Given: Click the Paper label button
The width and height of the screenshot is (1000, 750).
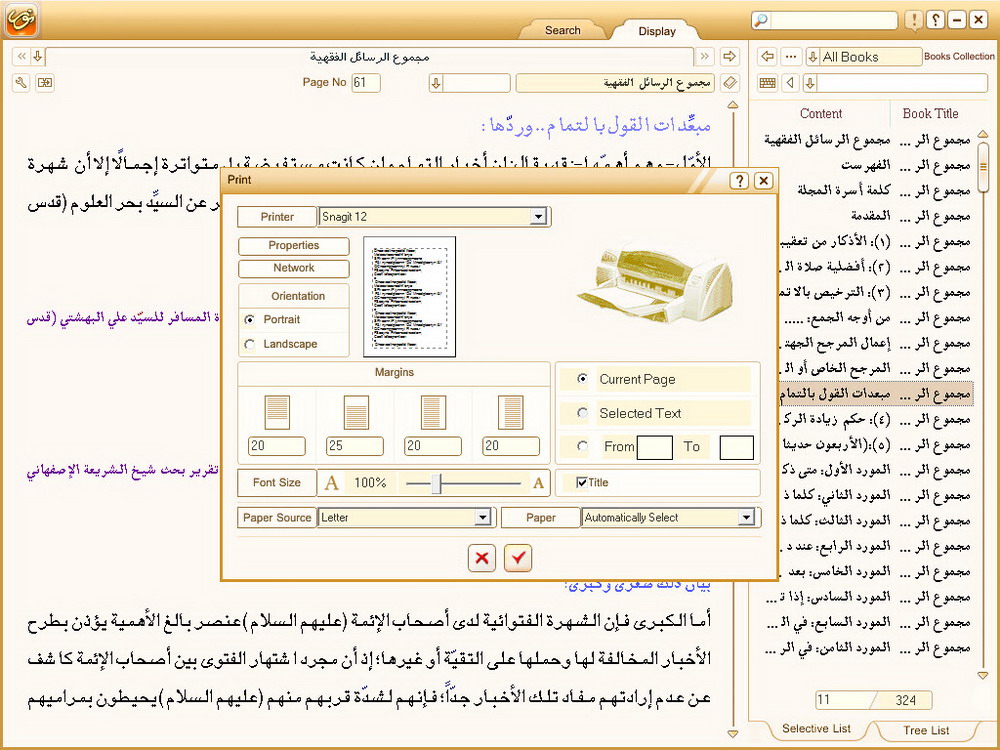Looking at the screenshot, I should pos(541,518).
